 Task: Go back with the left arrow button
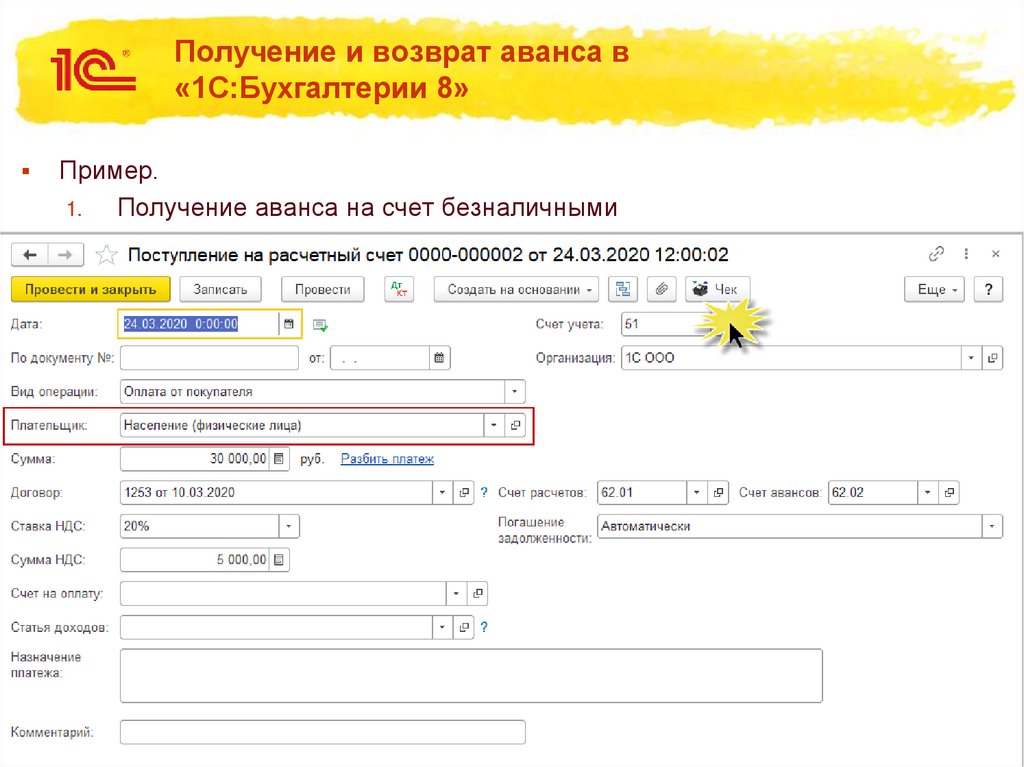(x=29, y=255)
